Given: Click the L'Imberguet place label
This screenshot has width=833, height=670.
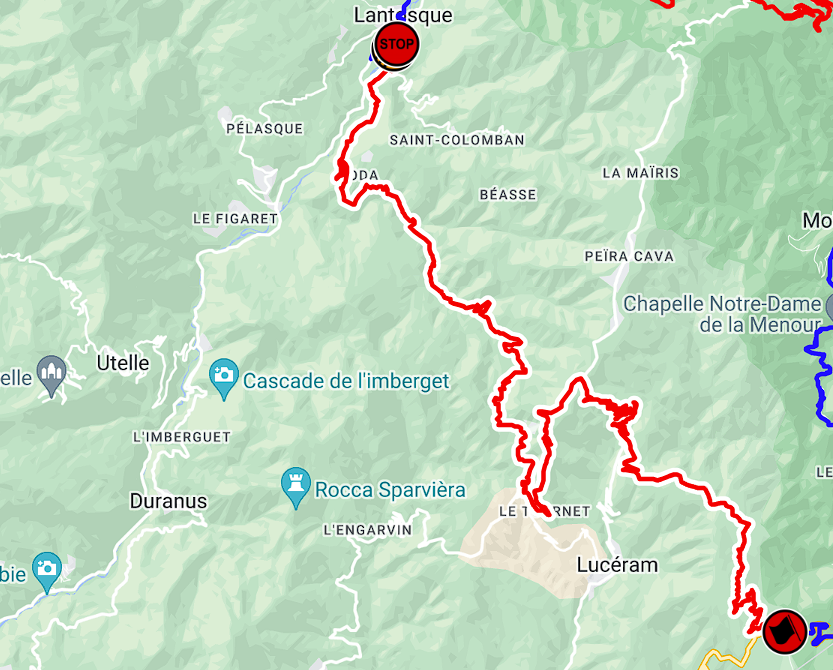Looking at the screenshot, I should [182, 437].
